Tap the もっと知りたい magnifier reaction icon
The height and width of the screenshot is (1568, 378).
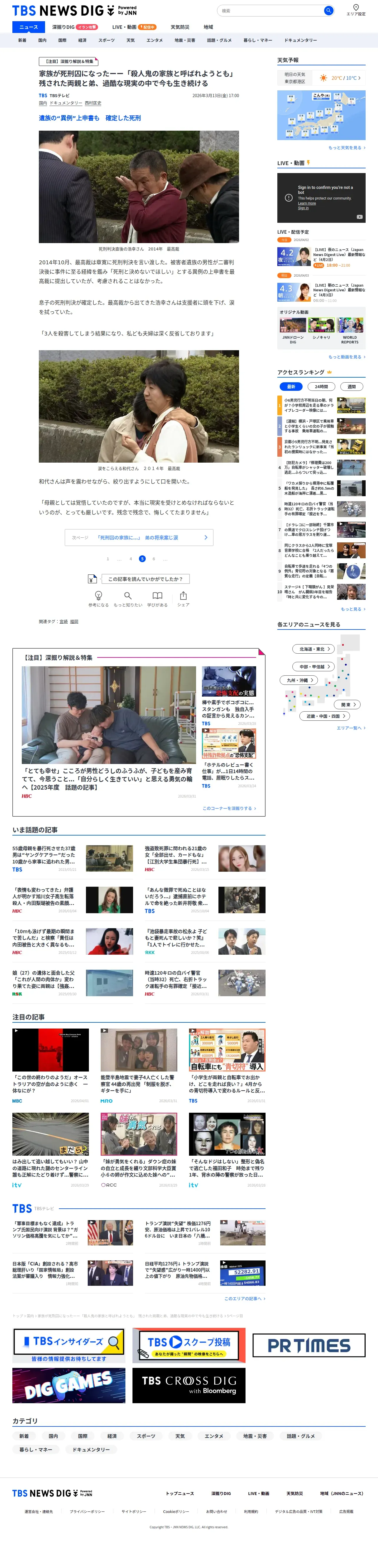pyautogui.click(x=128, y=595)
